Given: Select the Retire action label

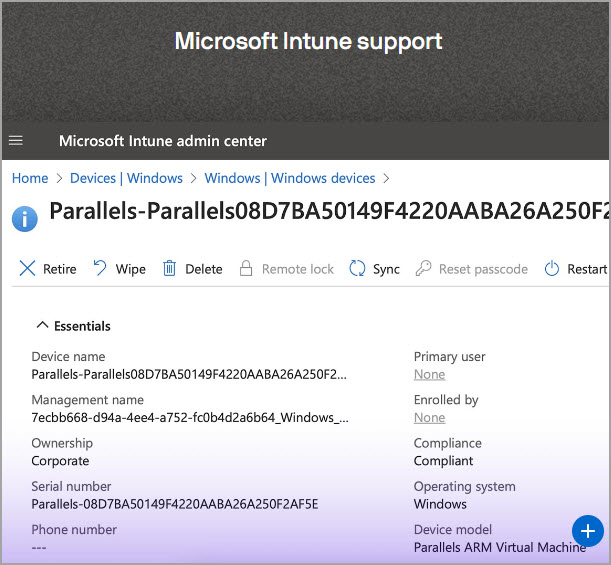Looking at the screenshot, I should click(60, 269).
